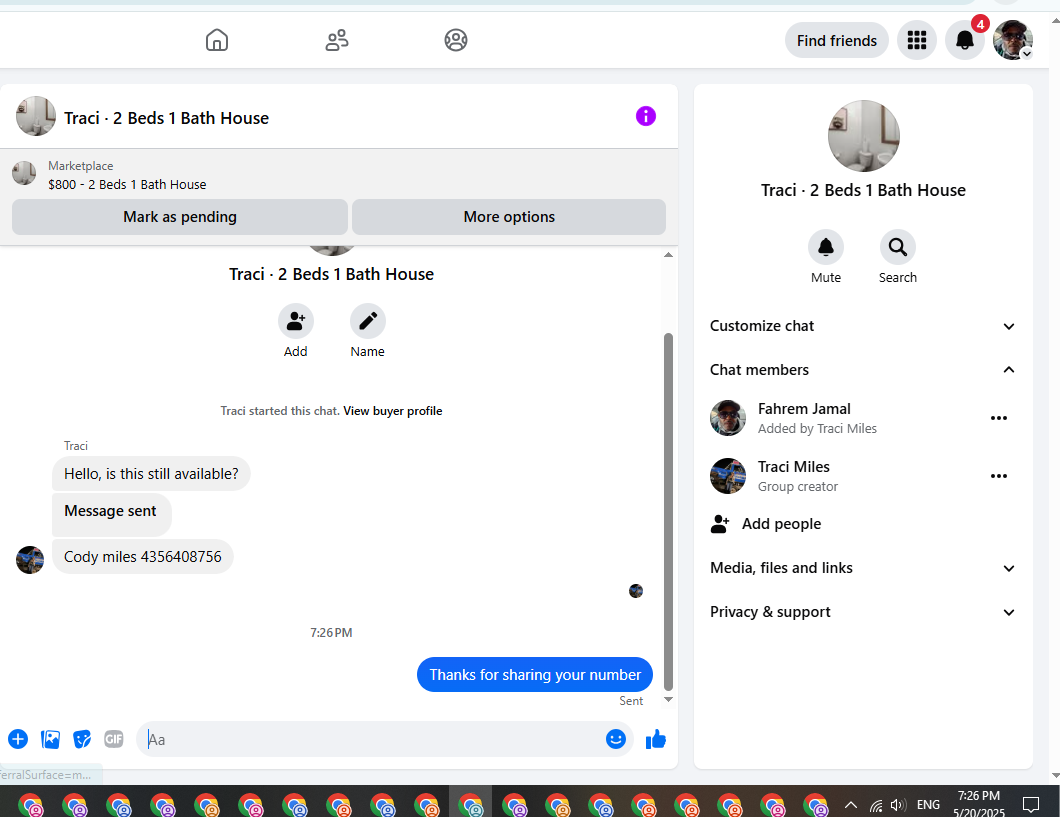Search in conversation using magnifier icon
Viewport: 1060px width, 817px height.
click(898, 247)
